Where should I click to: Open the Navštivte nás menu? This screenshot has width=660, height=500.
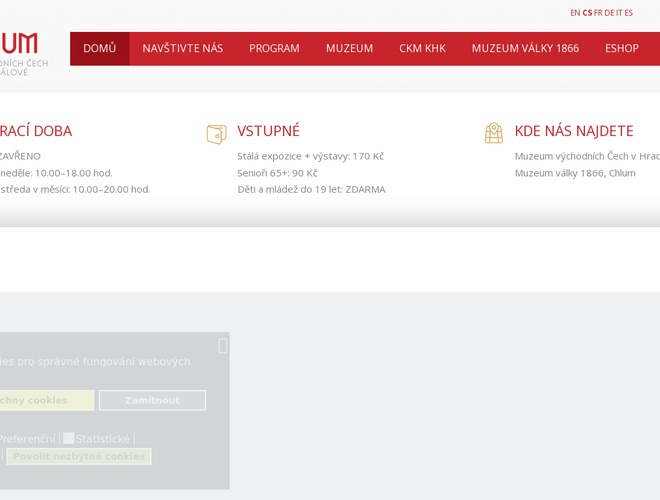[183, 48]
